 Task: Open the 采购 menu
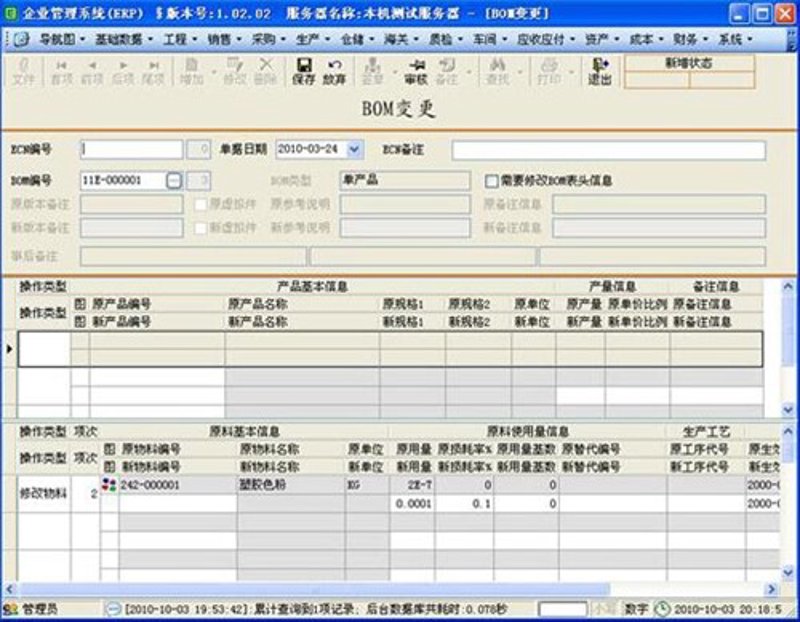[269, 39]
